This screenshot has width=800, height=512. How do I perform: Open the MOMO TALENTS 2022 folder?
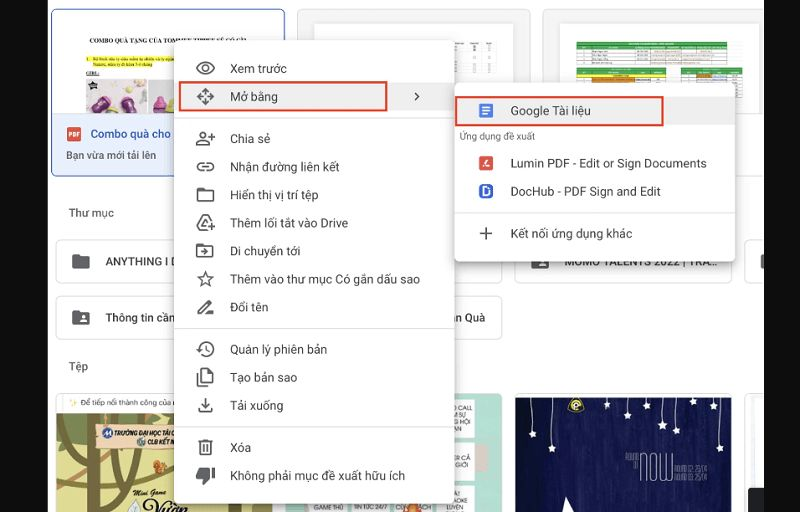click(x=622, y=270)
